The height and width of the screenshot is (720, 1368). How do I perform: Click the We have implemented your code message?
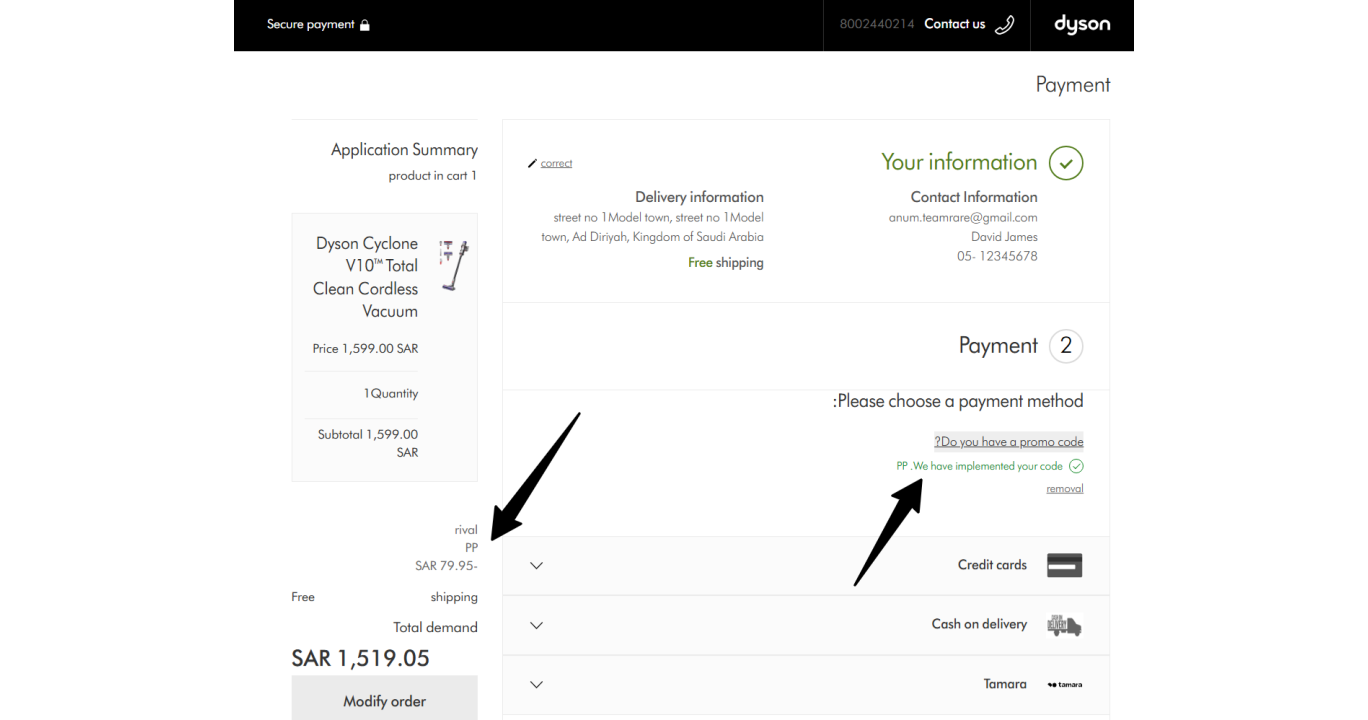[980, 466]
